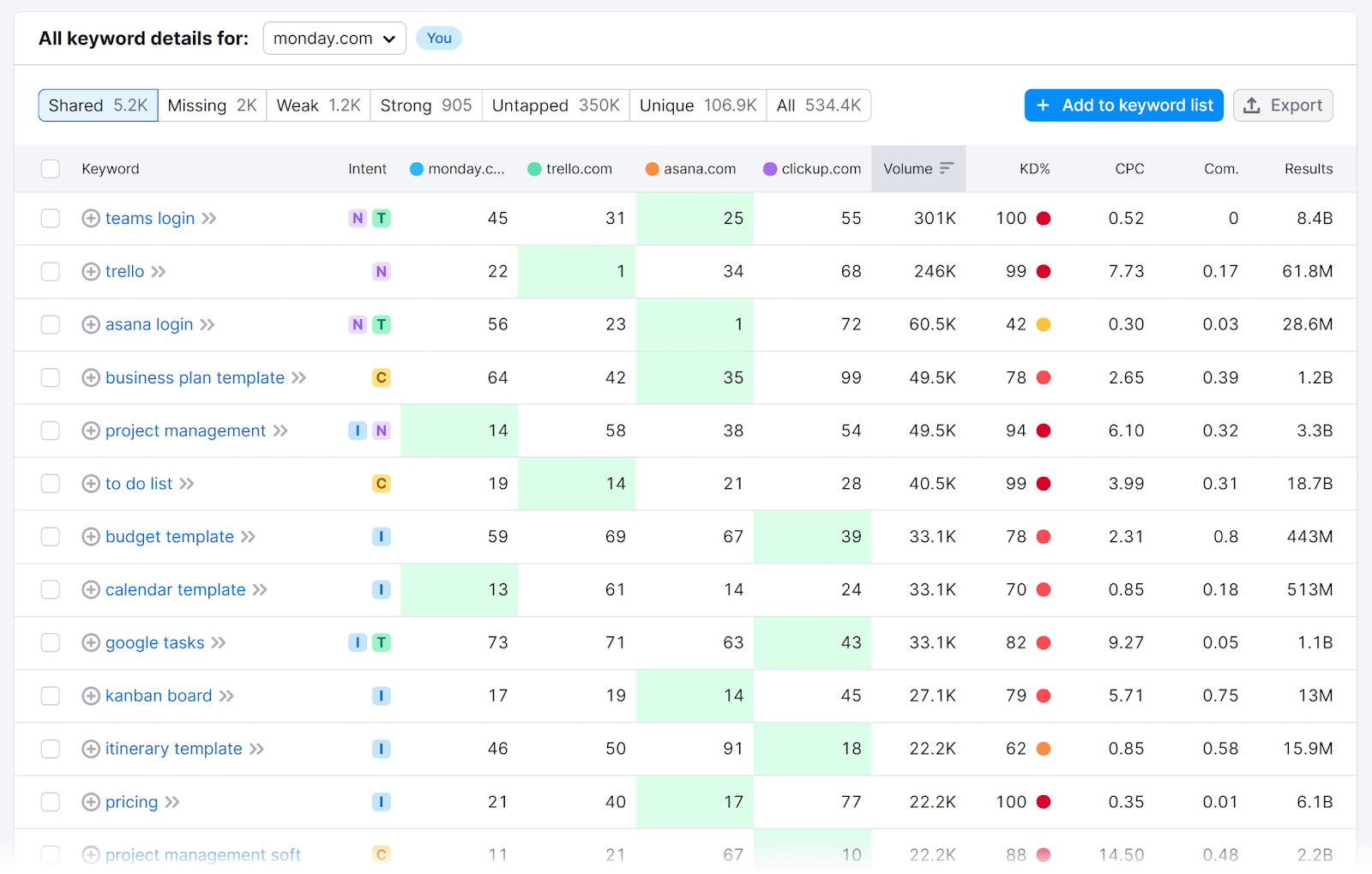Expand the plus icon next to "teams login"

click(90, 219)
